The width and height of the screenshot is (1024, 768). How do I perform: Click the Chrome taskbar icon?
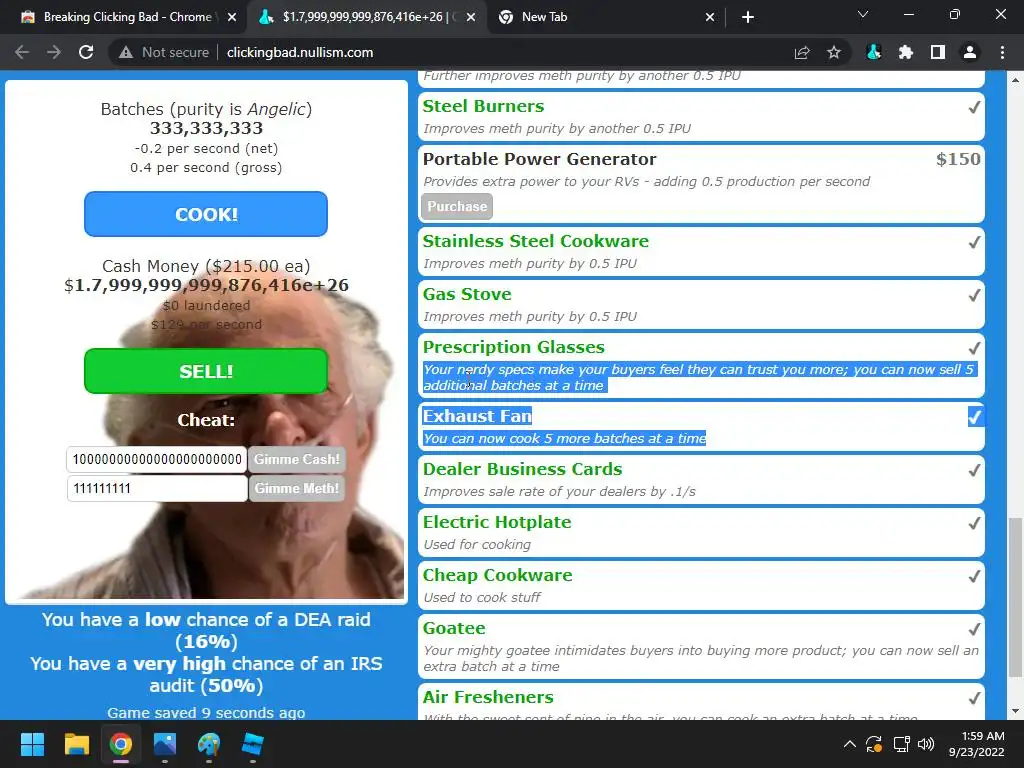pos(121,744)
